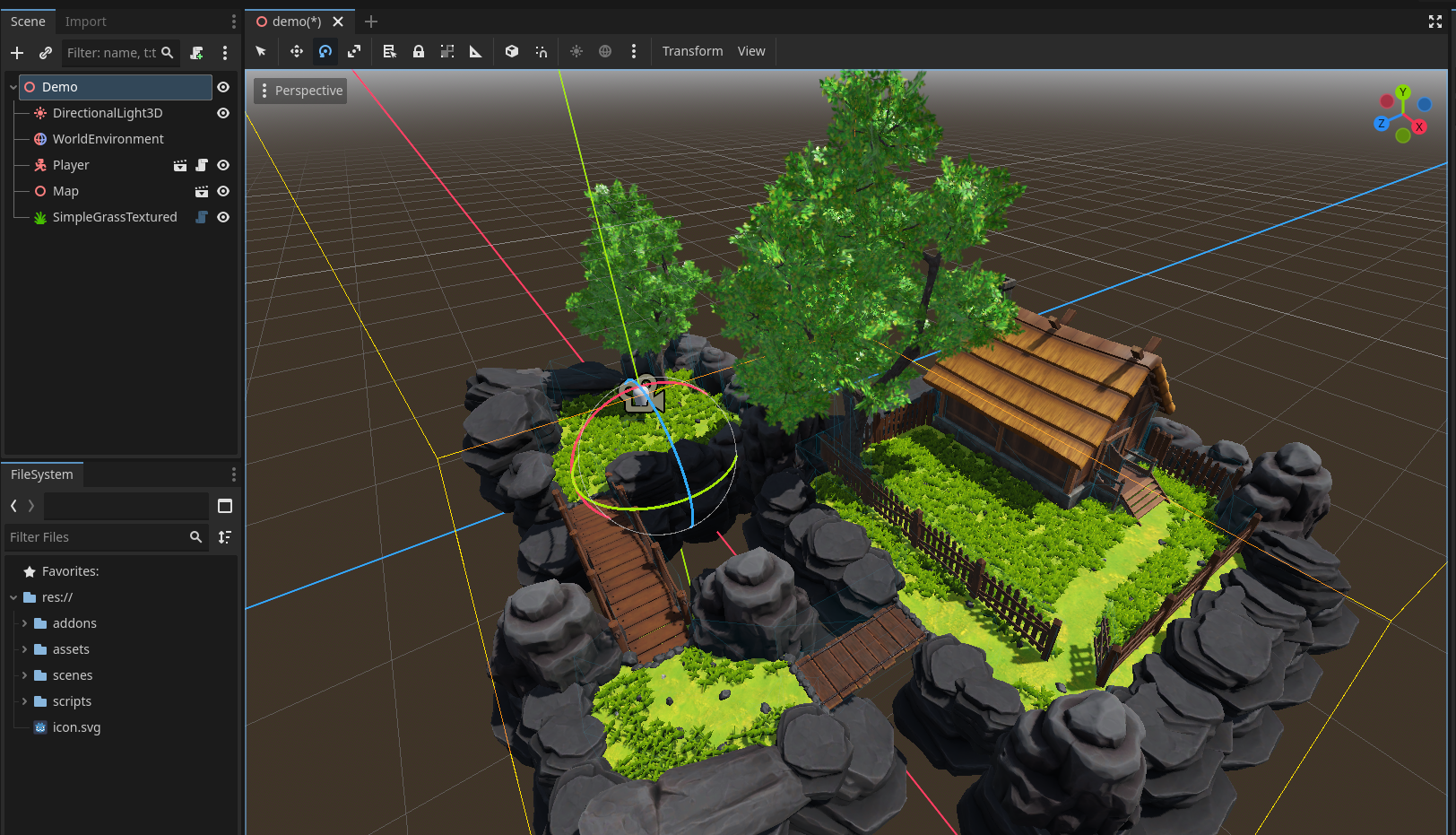1456x835 pixels.
Task: Click the Add new node plus icon
Action: click(x=17, y=53)
